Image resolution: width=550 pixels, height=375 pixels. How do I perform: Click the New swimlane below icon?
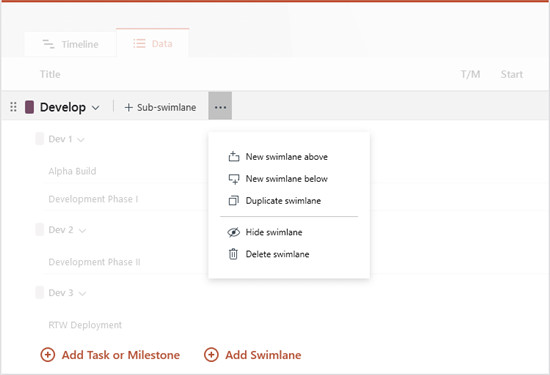click(234, 179)
